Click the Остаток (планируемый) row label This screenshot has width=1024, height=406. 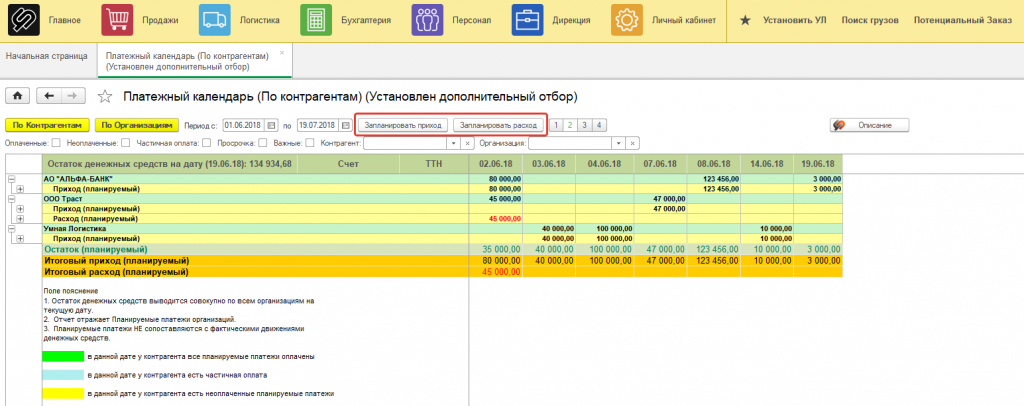95,249
